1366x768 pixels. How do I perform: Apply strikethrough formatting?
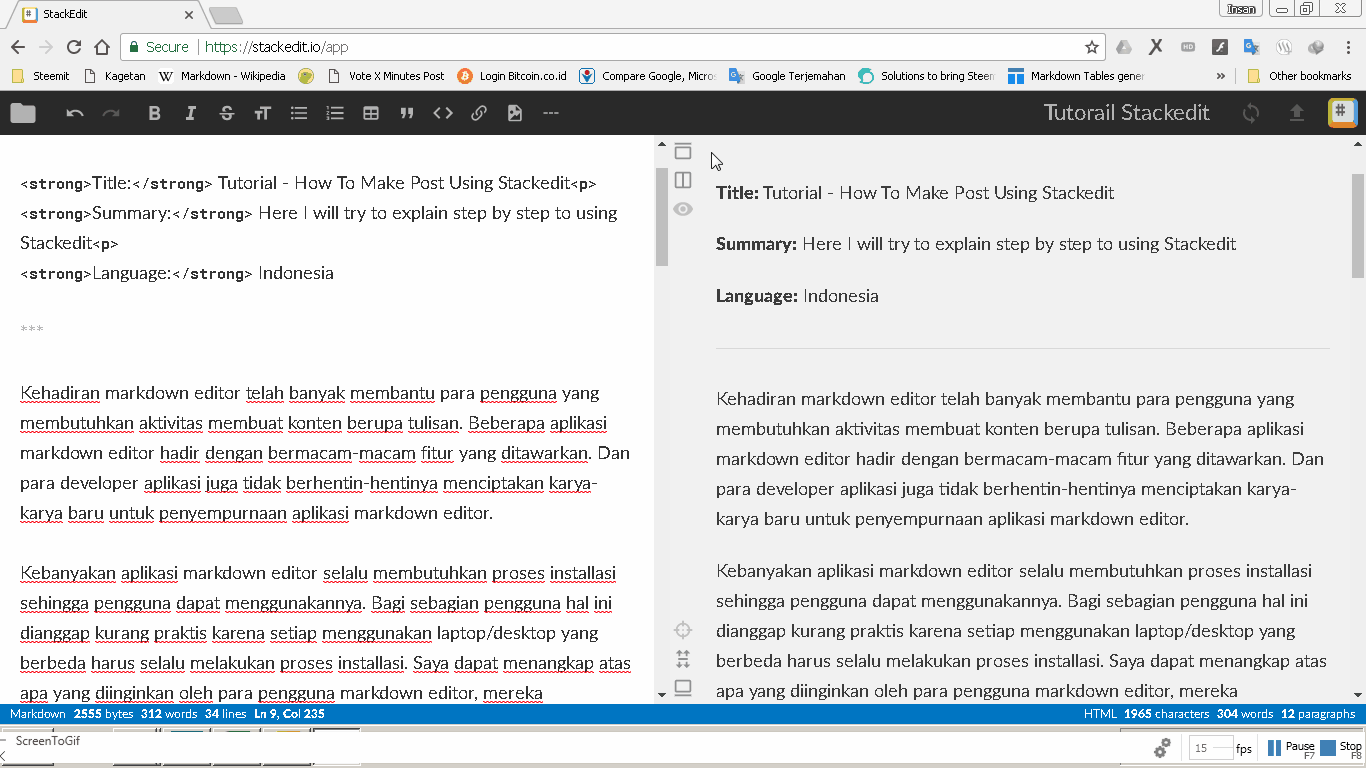[x=226, y=113]
